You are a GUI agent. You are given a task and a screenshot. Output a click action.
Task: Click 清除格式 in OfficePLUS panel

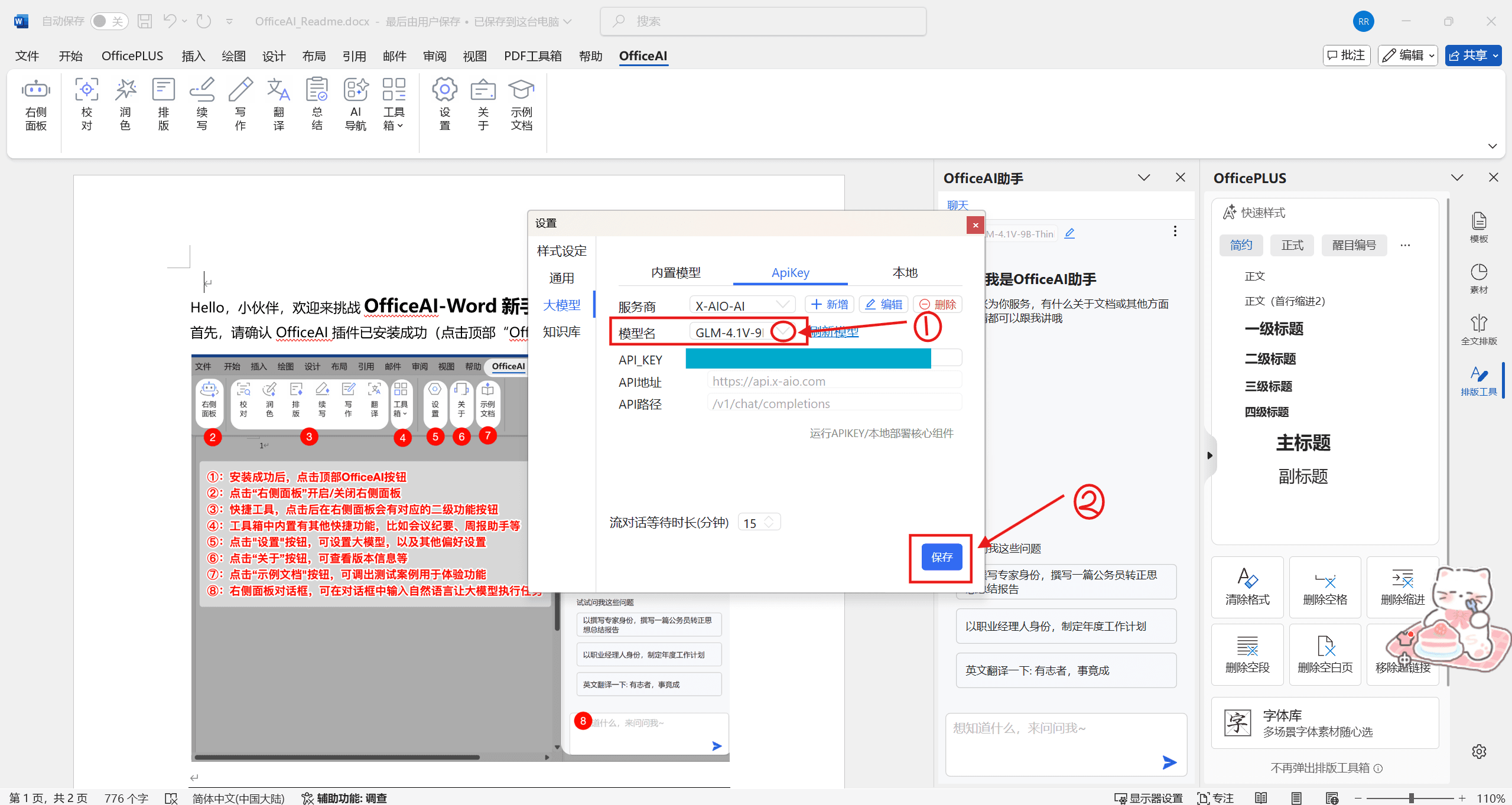pyautogui.click(x=1247, y=586)
